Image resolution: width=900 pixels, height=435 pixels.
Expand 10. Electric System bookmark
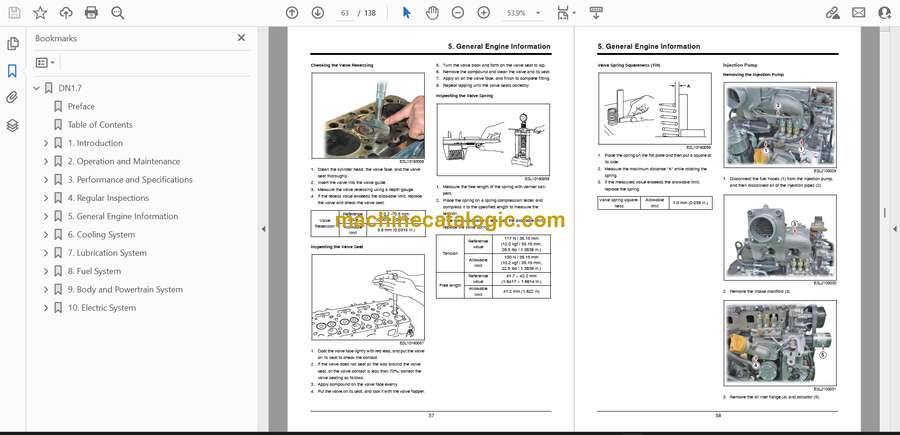(x=46, y=308)
